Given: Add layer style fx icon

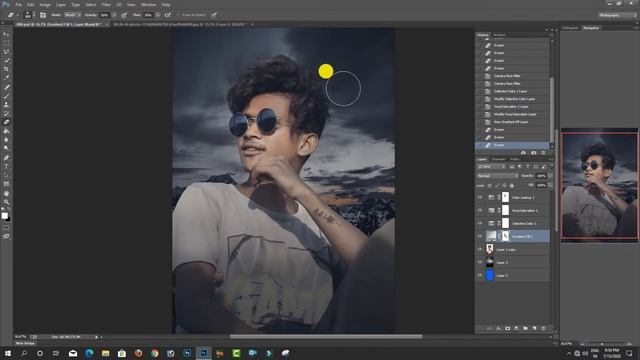Looking at the screenshot, I should tap(498, 328).
